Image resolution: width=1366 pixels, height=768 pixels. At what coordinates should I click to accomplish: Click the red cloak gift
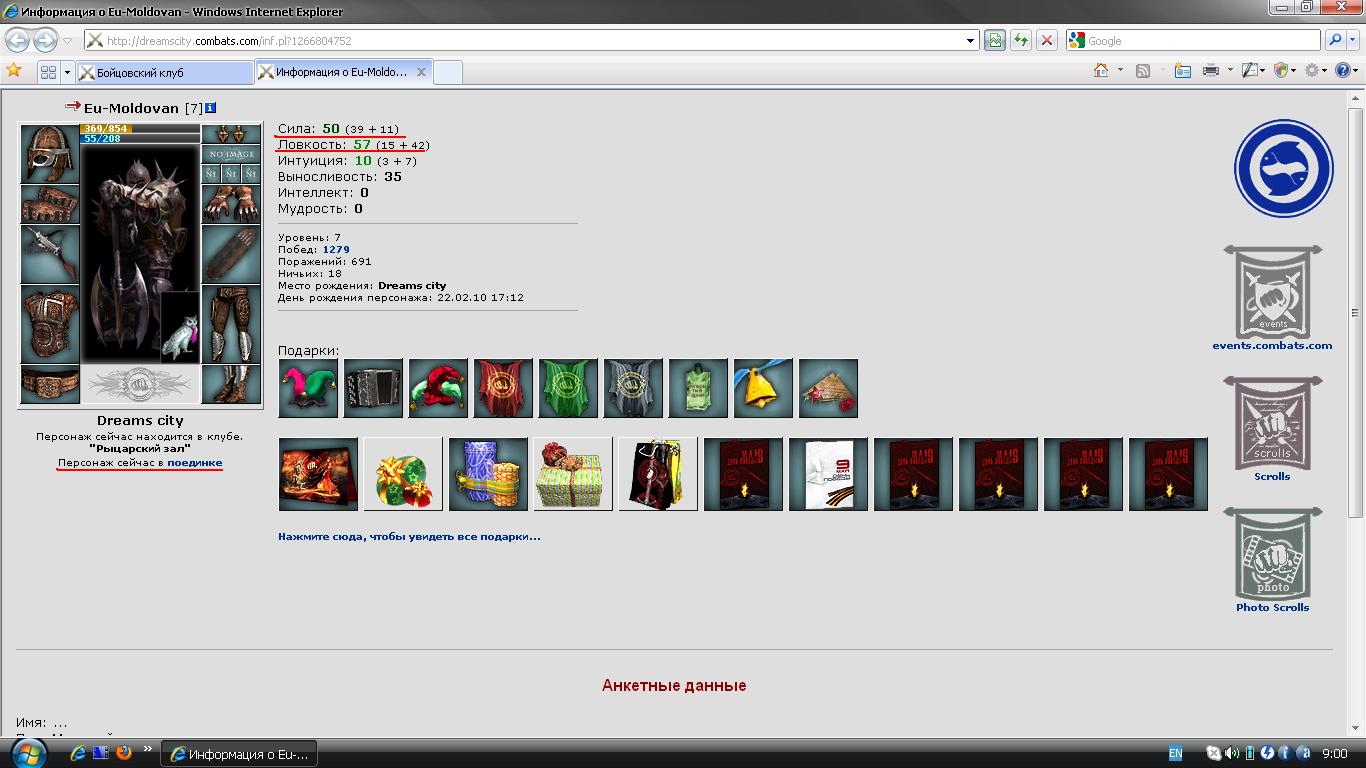[x=503, y=388]
